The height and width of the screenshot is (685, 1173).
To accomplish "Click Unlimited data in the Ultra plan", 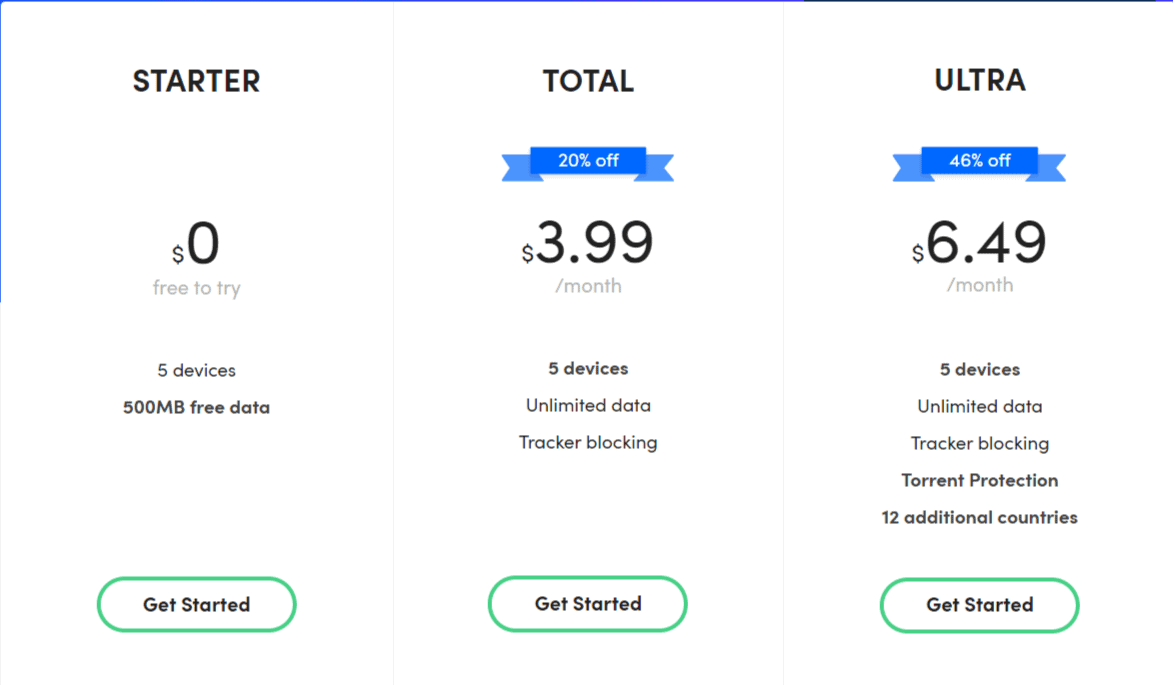I will coord(980,406).
